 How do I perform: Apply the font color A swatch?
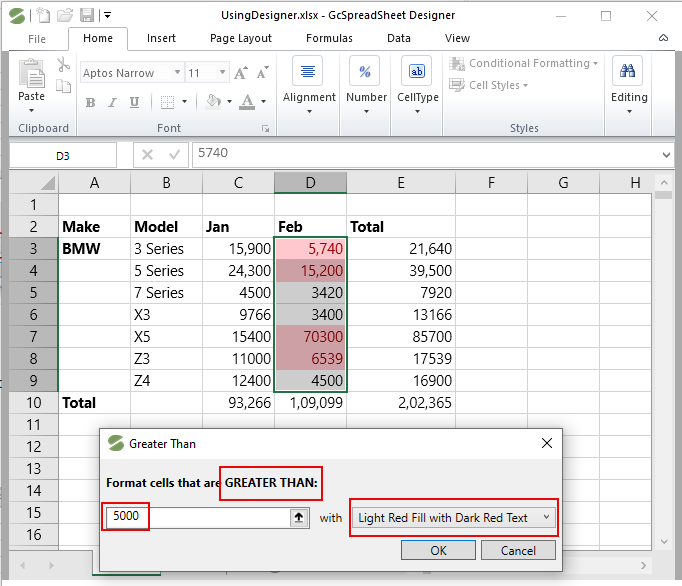pyautogui.click(x=247, y=102)
